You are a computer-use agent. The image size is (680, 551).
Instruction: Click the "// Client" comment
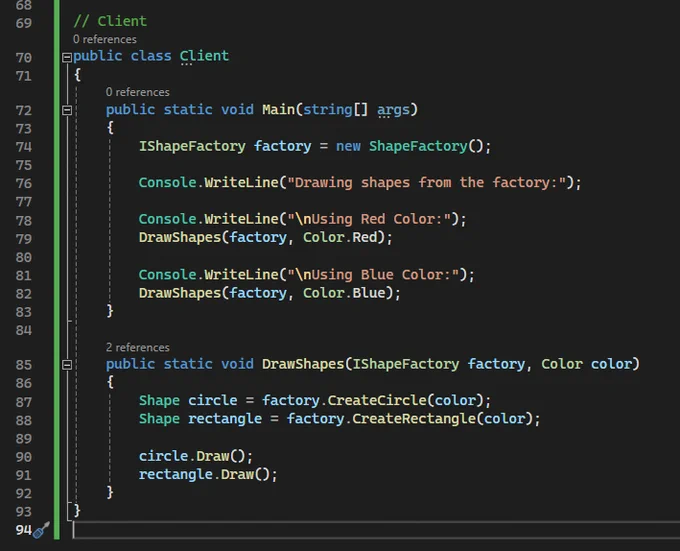110,21
